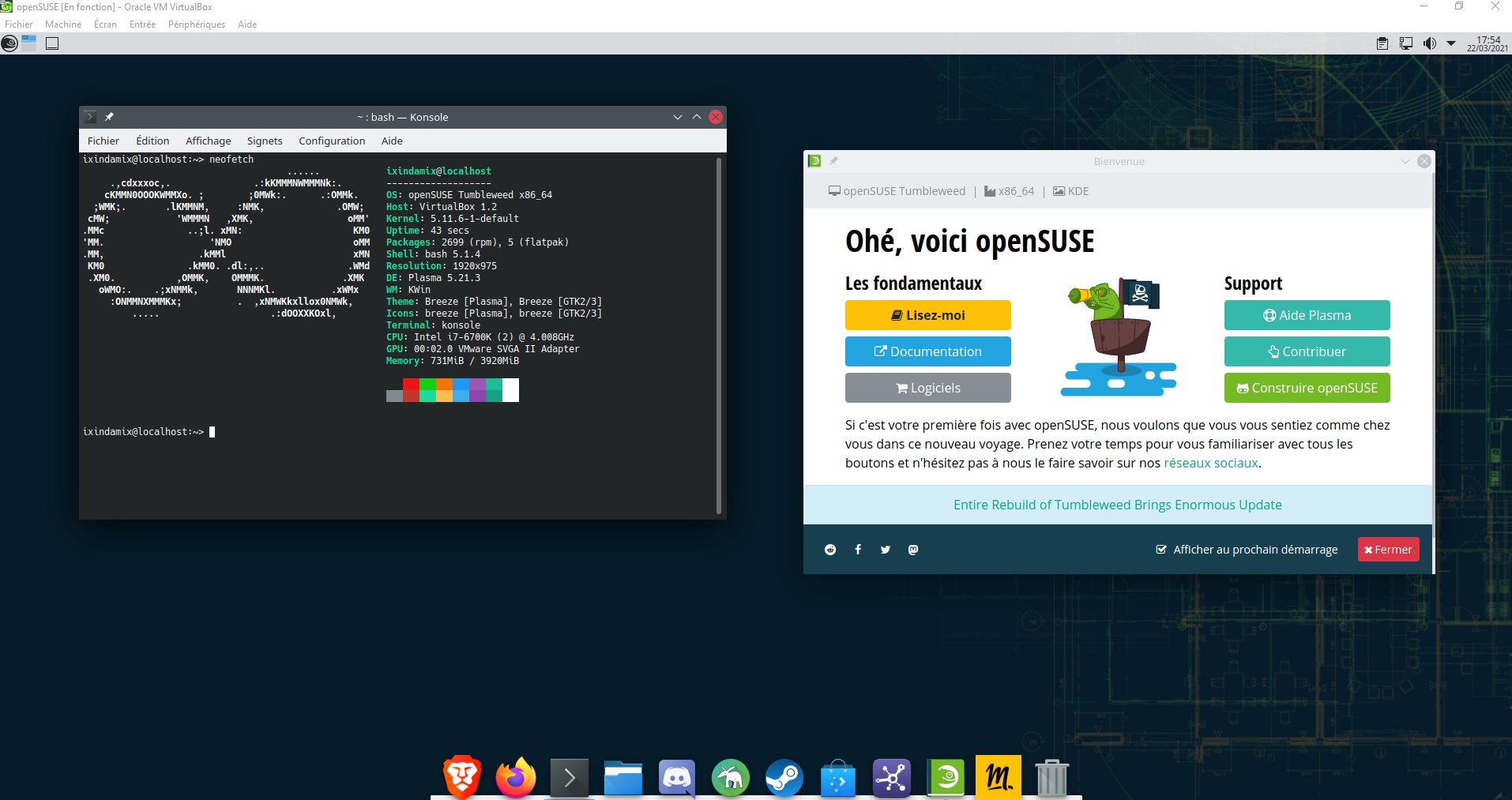1512x800 pixels.
Task: Open VirtualBox Périphériques menu
Action: pos(197,24)
